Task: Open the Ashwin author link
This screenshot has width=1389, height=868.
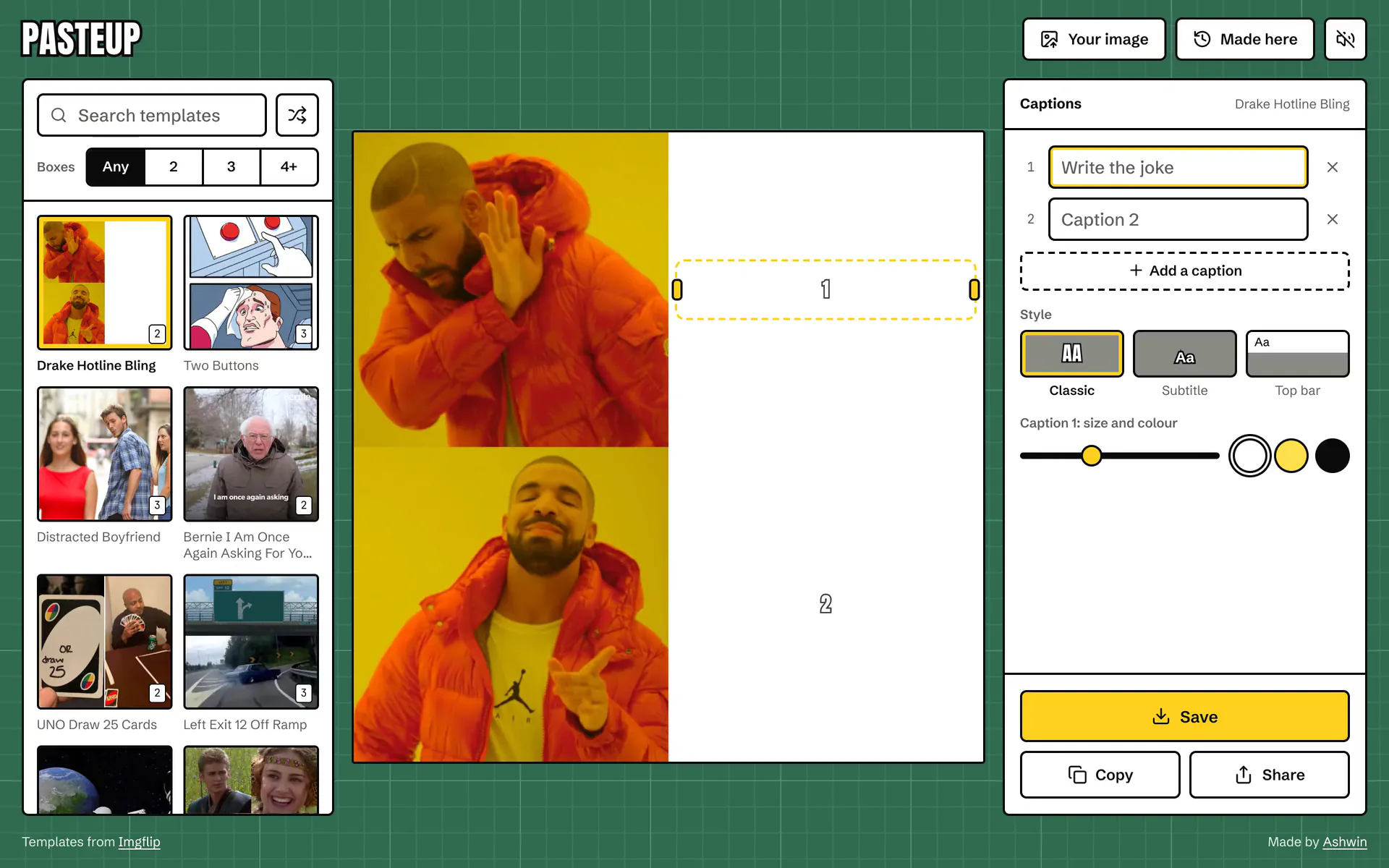Action: (x=1344, y=842)
